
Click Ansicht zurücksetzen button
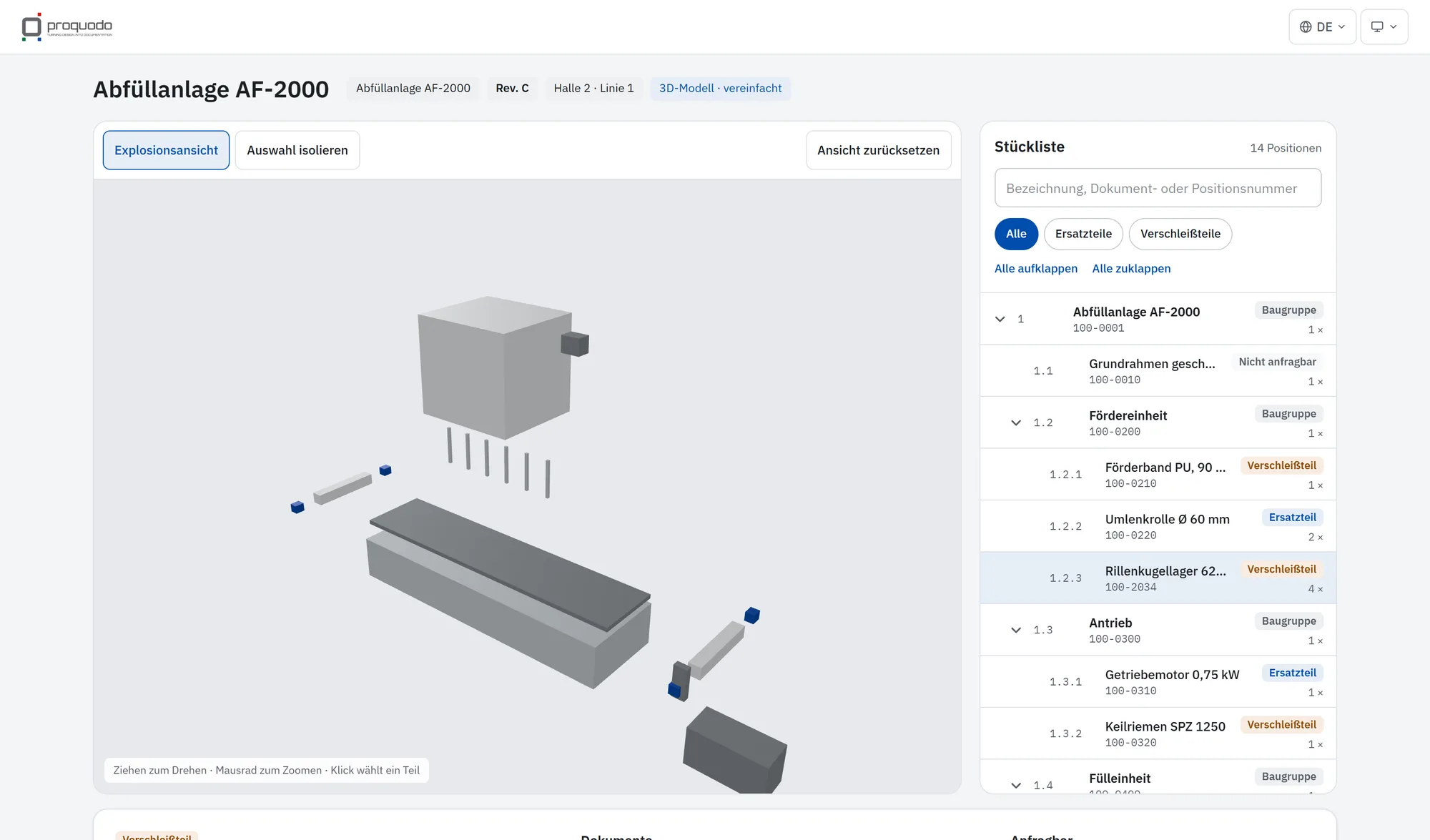(878, 150)
